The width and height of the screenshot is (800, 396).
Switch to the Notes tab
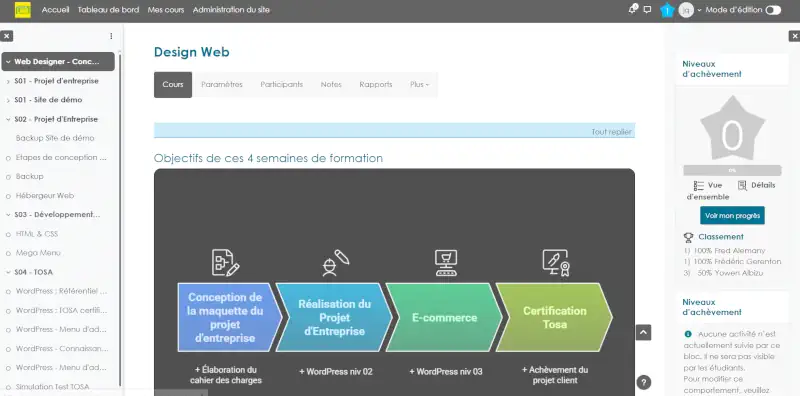[x=331, y=85]
